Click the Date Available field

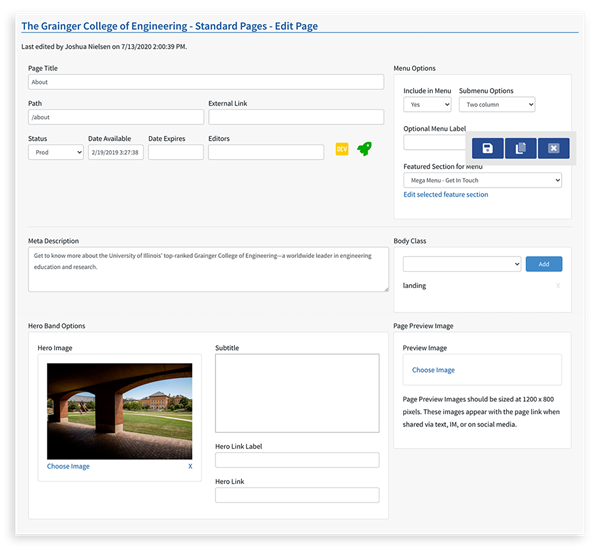click(x=116, y=152)
